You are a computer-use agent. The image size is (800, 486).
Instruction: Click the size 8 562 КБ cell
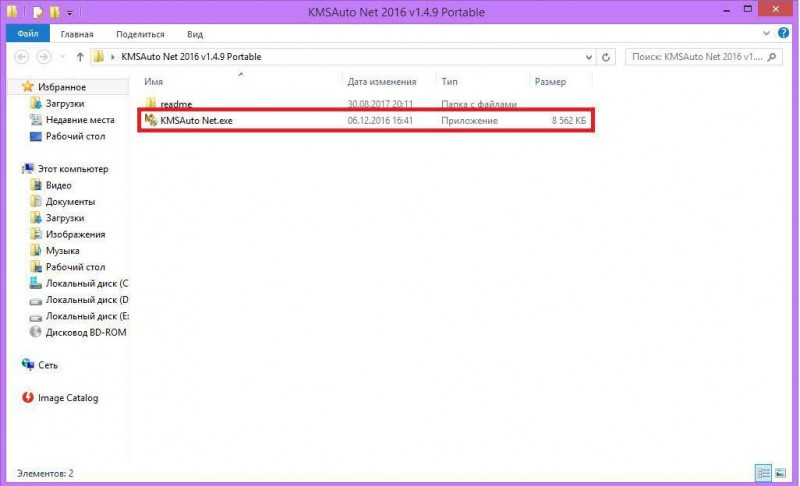[x=569, y=121]
